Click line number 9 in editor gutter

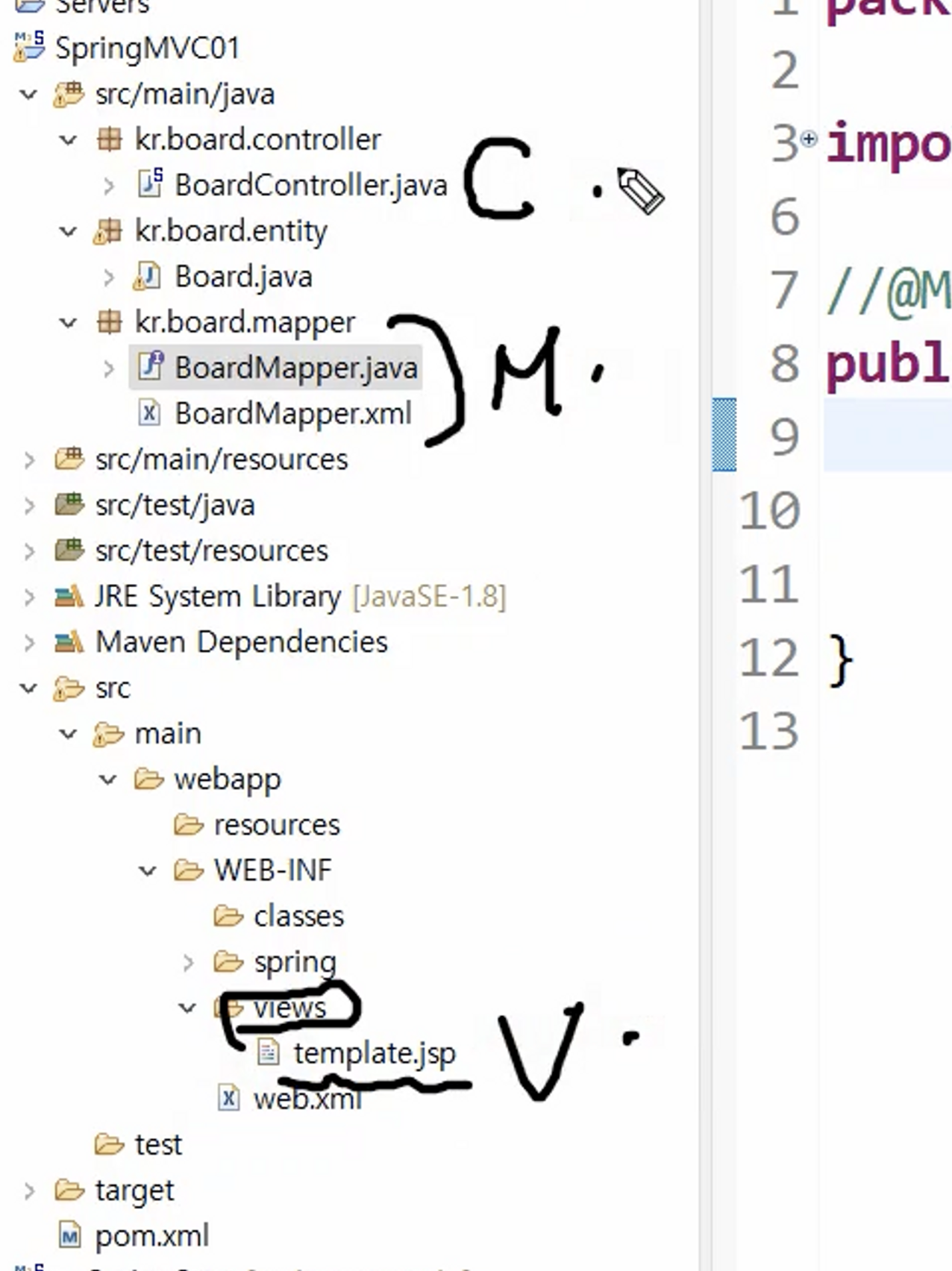tap(785, 437)
